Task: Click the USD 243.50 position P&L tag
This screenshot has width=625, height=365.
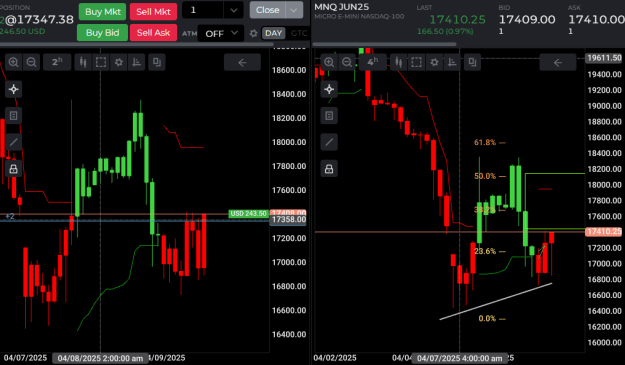Action: point(248,214)
